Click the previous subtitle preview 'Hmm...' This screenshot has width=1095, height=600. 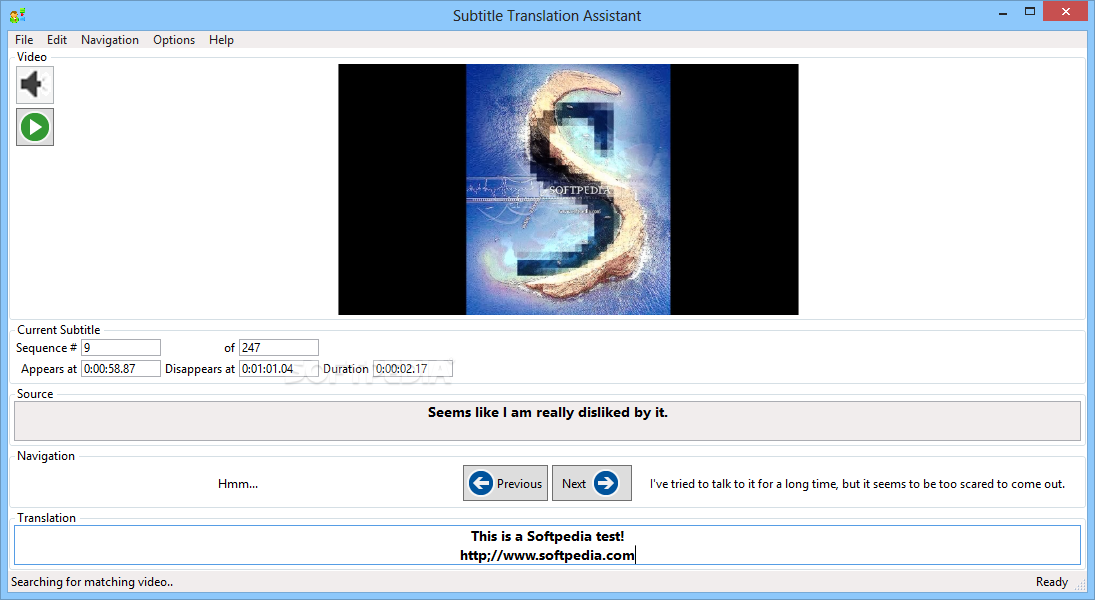tap(238, 484)
